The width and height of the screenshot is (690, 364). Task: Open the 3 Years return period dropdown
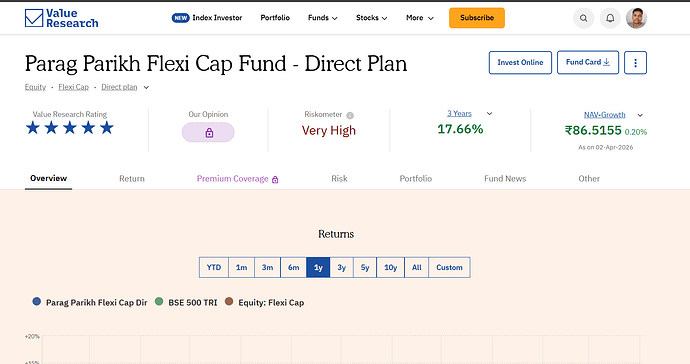pyautogui.click(x=489, y=114)
